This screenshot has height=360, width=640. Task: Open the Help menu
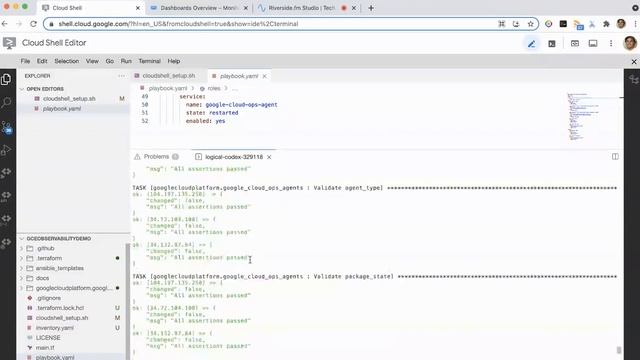(x=174, y=61)
